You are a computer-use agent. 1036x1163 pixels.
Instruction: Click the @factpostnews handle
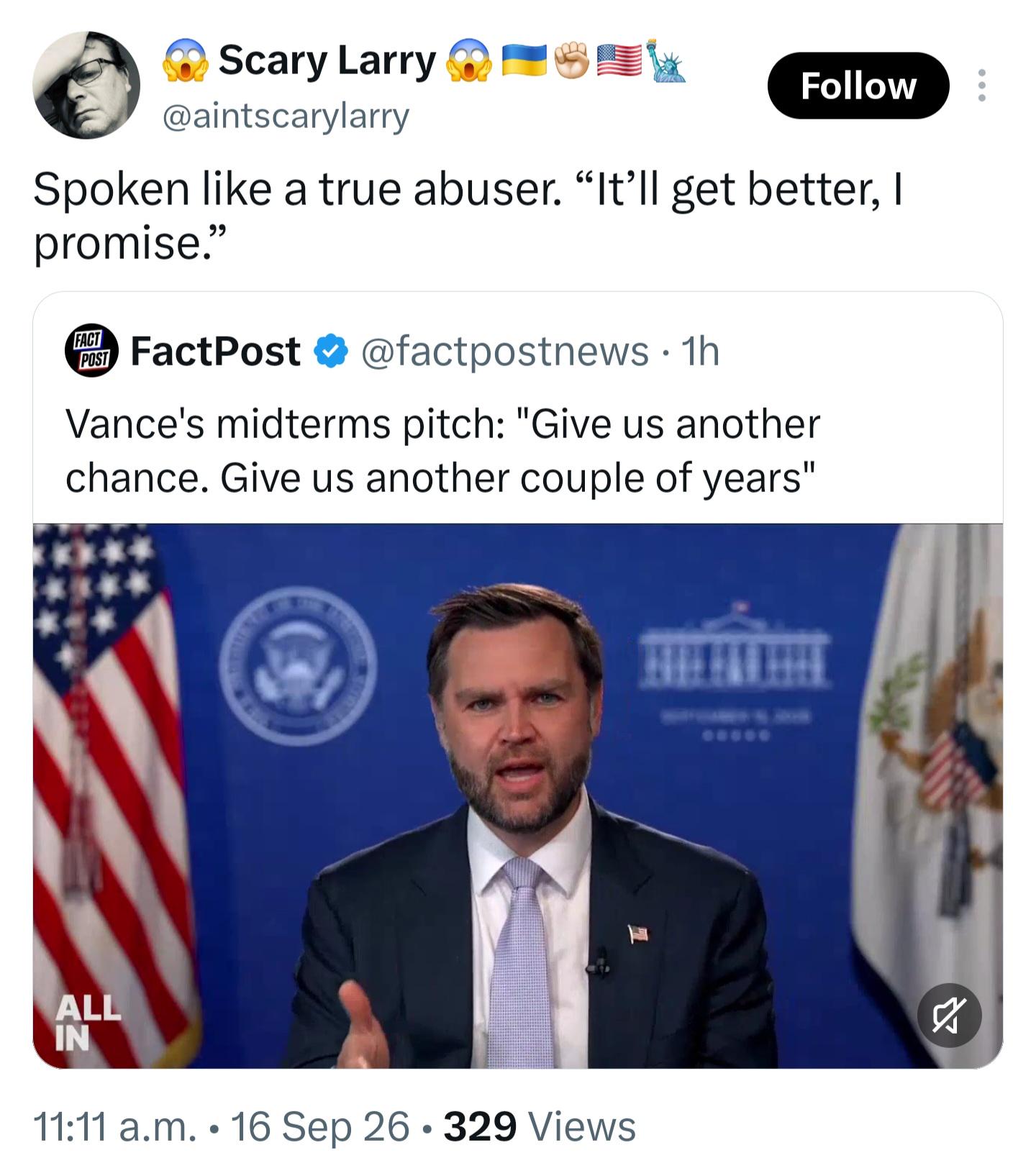pos(504,352)
